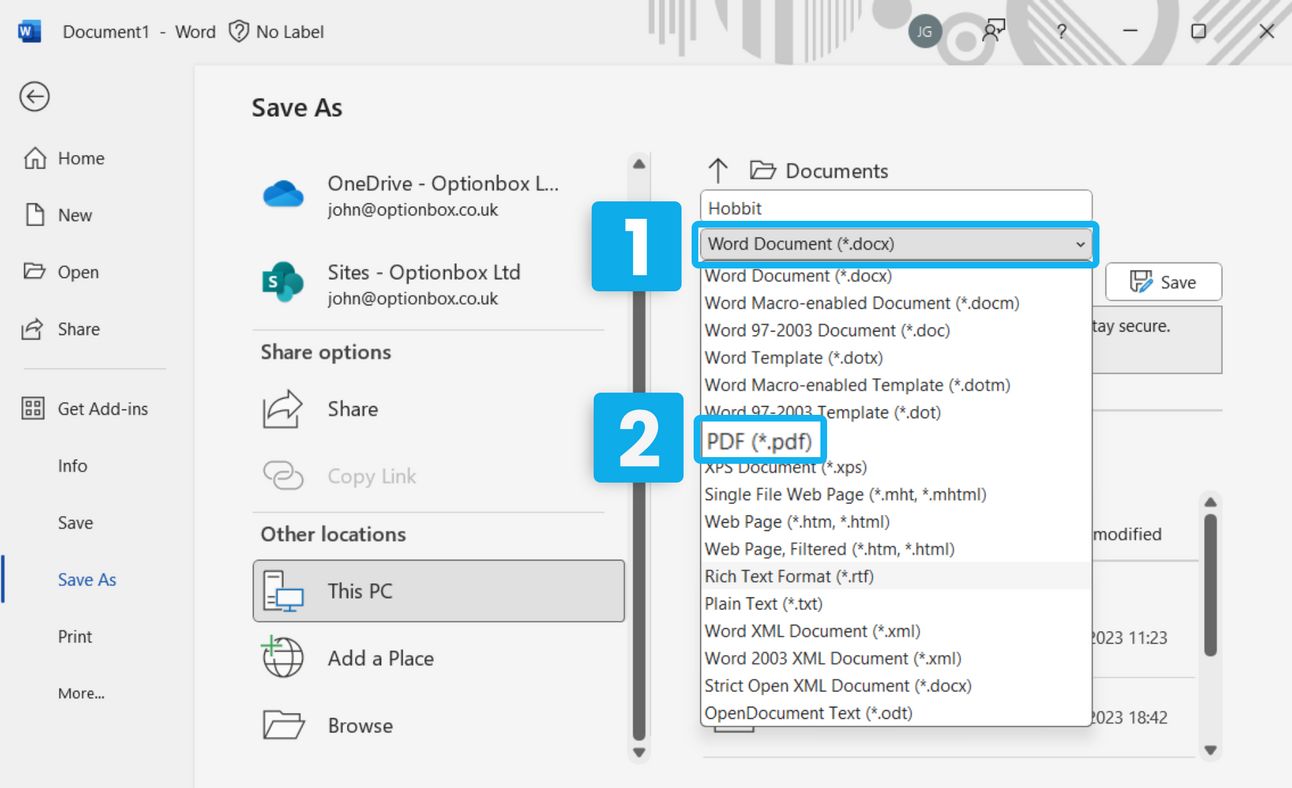Choose Plain Text (*.txt)
Image resolution: width=1292 pixels, height=788 pixels.
pyautogui.click(x=896, y=604)
